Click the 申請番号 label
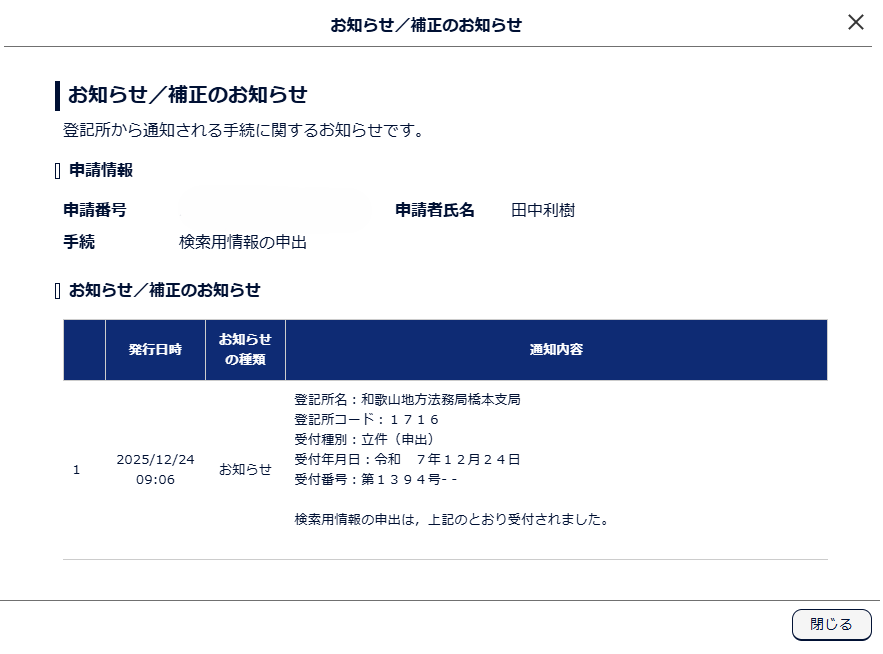Screen dimensions: 883x654 (x=95, y=211)
